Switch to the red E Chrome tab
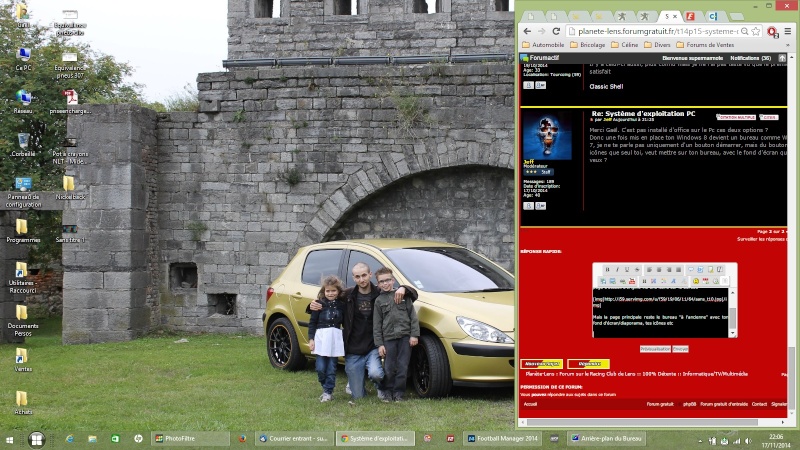 (690, 16)
